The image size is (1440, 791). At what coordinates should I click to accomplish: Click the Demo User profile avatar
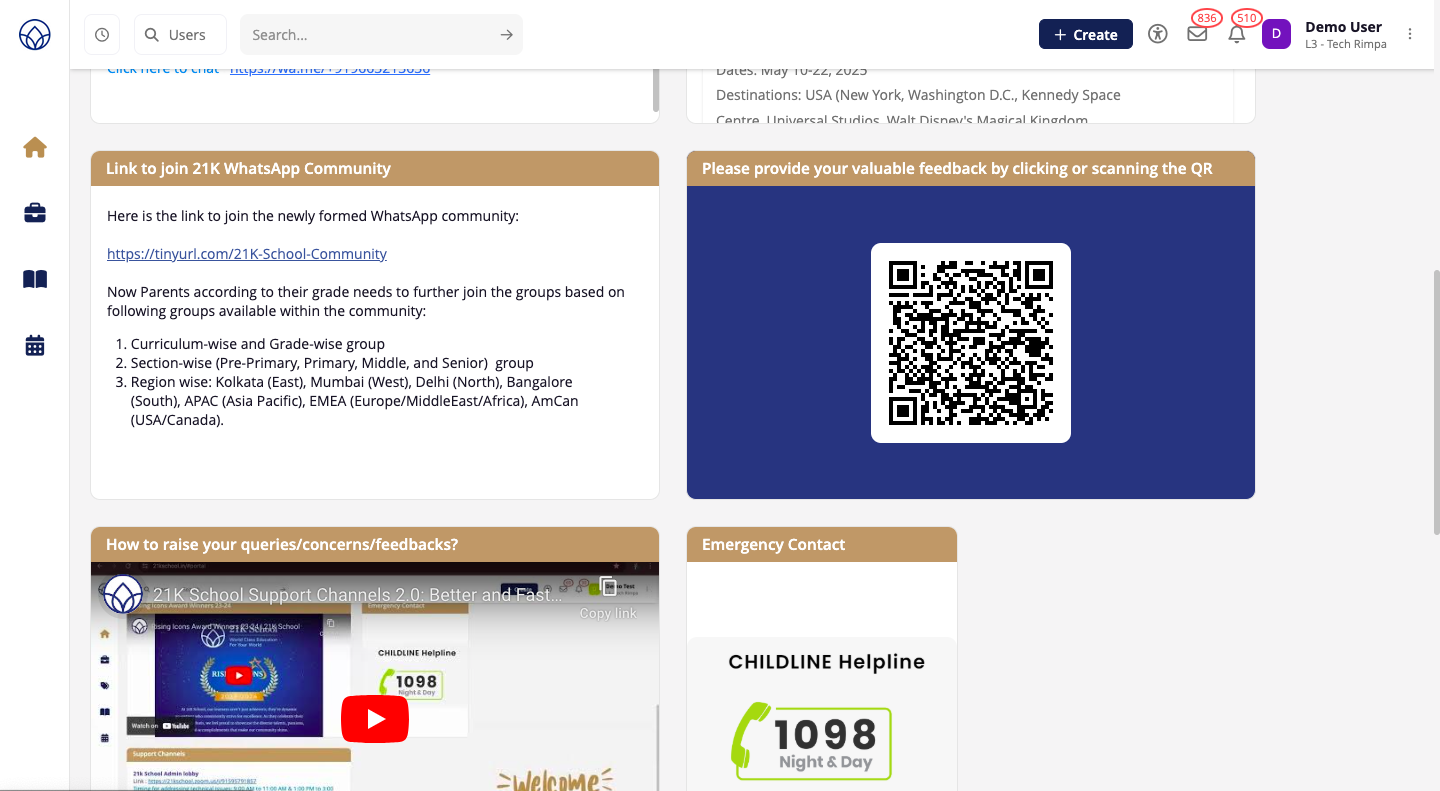click(1276, 34)
